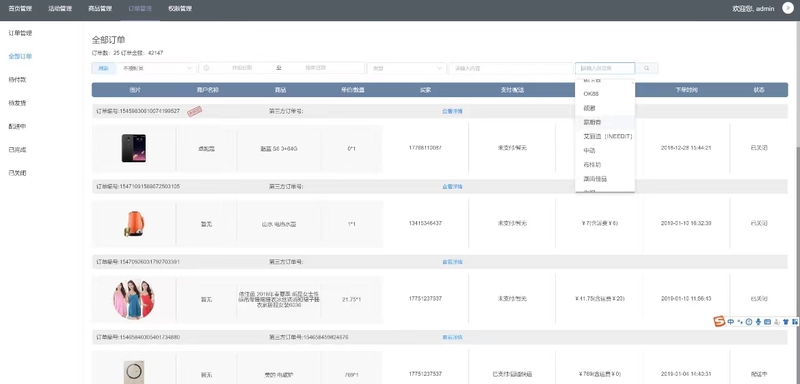The width and height of the screenshot is (800, 384).
Task: Click the 下单时间 column header
Action: [x=686, y=90]
